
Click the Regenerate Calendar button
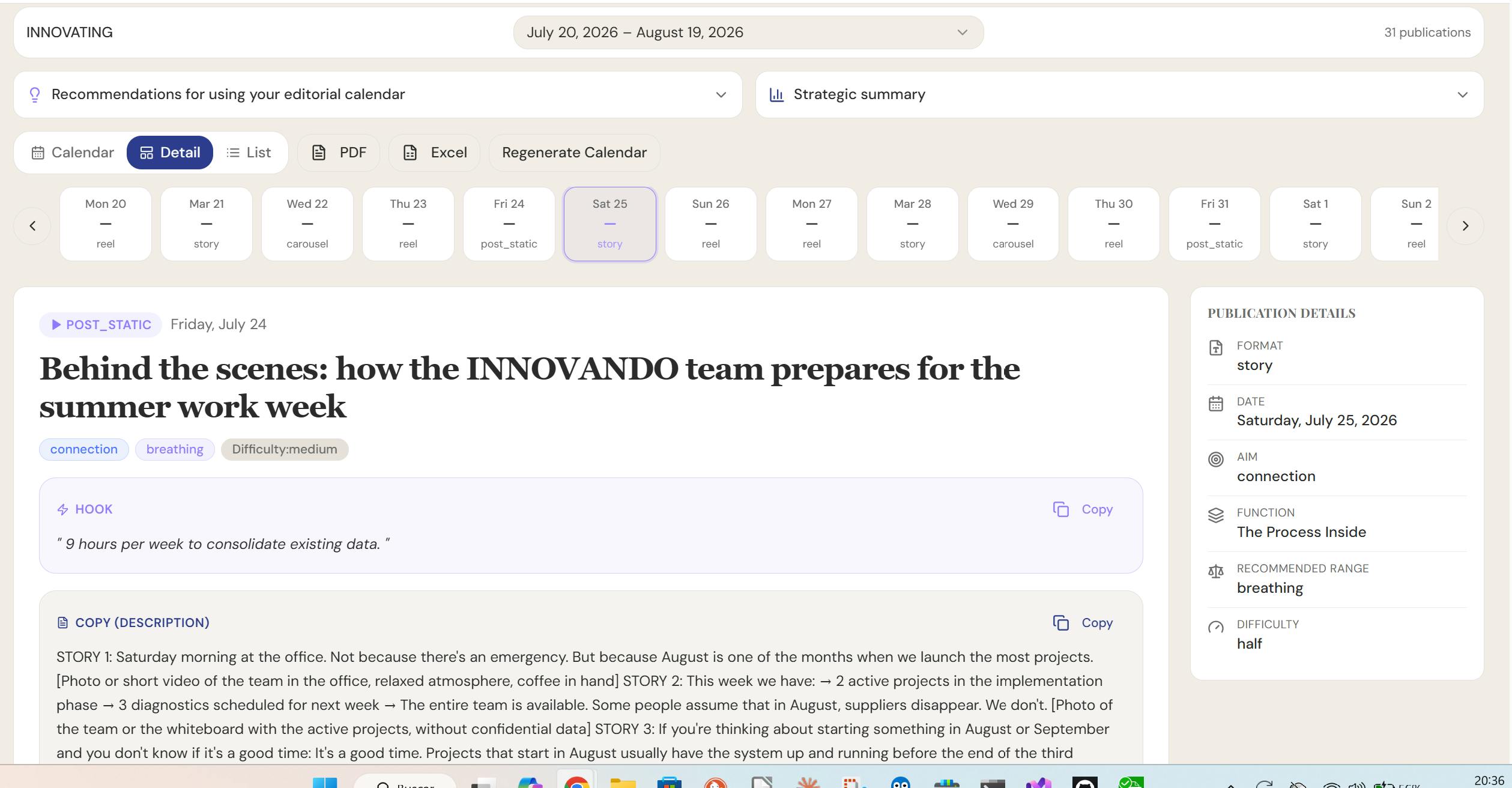click(574, 153)
